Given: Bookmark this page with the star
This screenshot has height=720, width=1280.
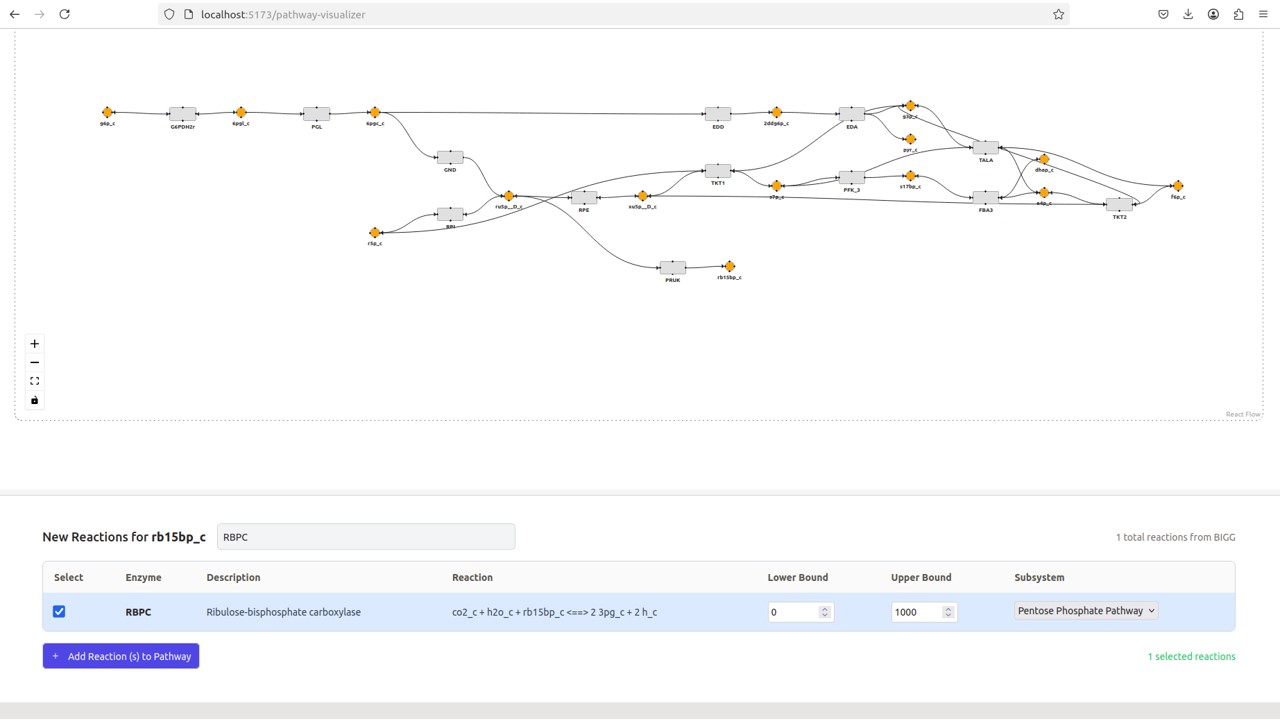Looking at the screenshot, I should click(x=1058, y=14).
